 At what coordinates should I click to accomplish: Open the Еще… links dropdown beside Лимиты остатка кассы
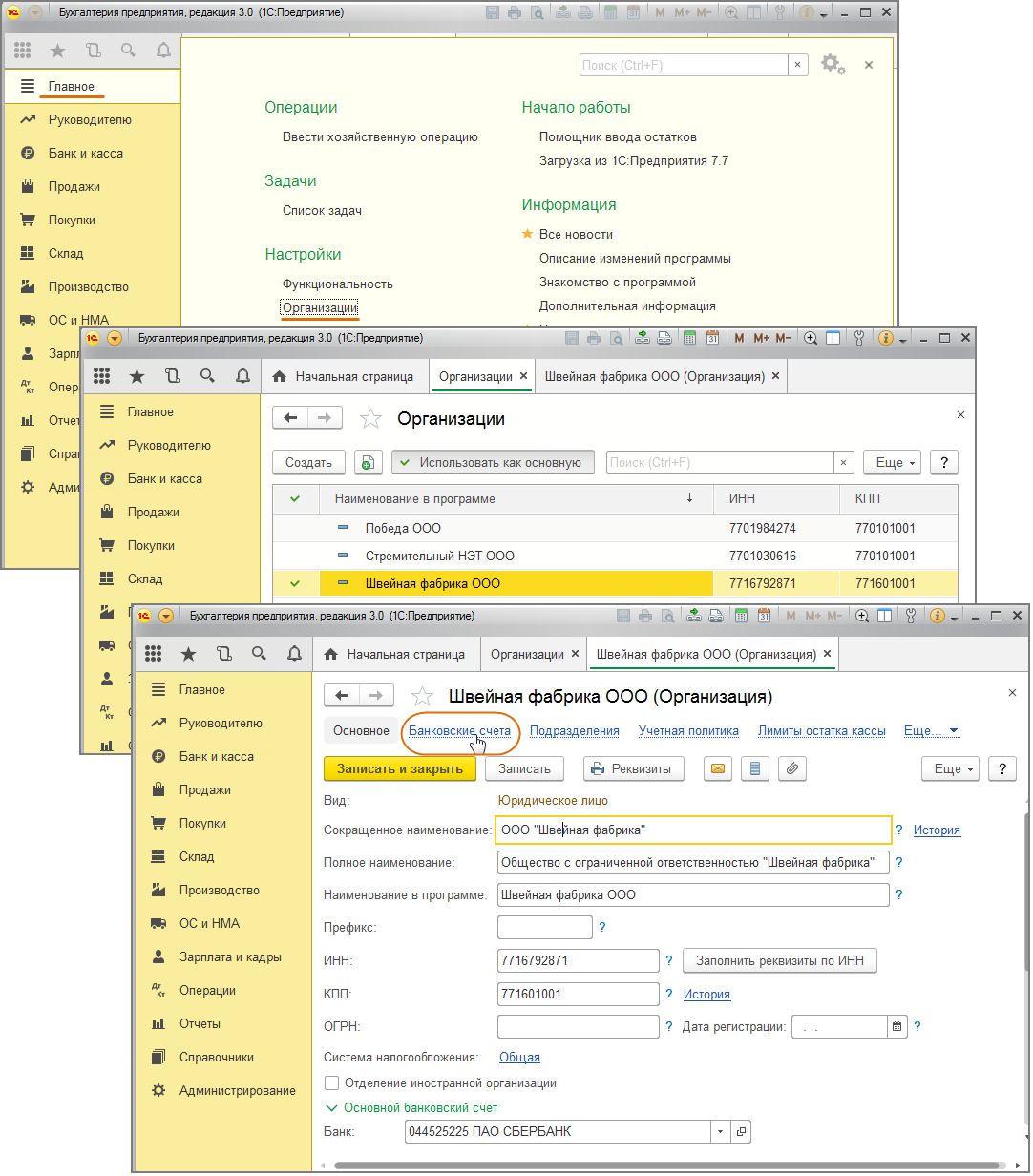pos(931,730)
